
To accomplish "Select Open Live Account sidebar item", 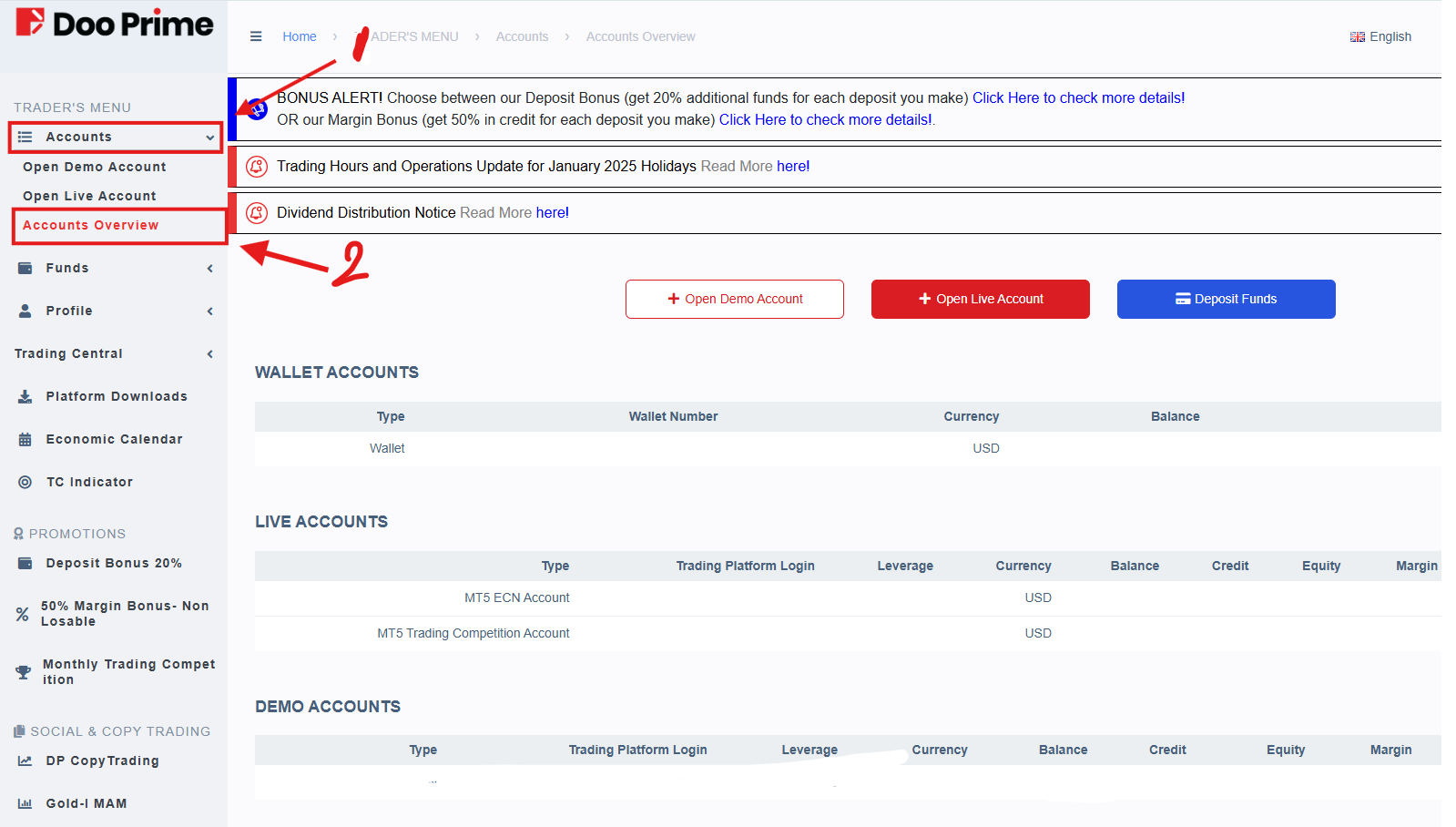I will tap(89, 196).
